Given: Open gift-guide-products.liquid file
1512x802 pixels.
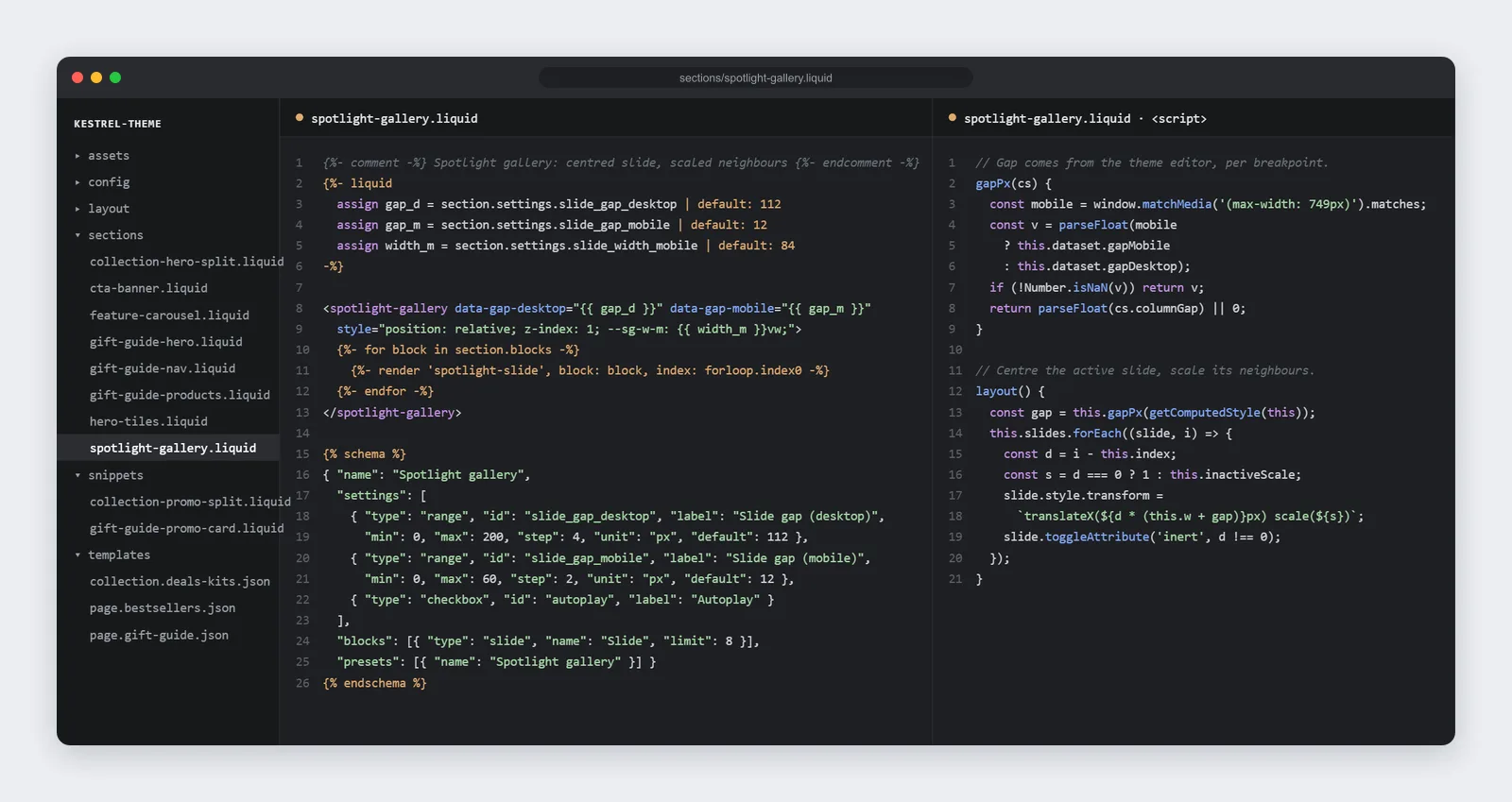Looking at the screenshot, I should pyautogui.click(x=180, y=395).
